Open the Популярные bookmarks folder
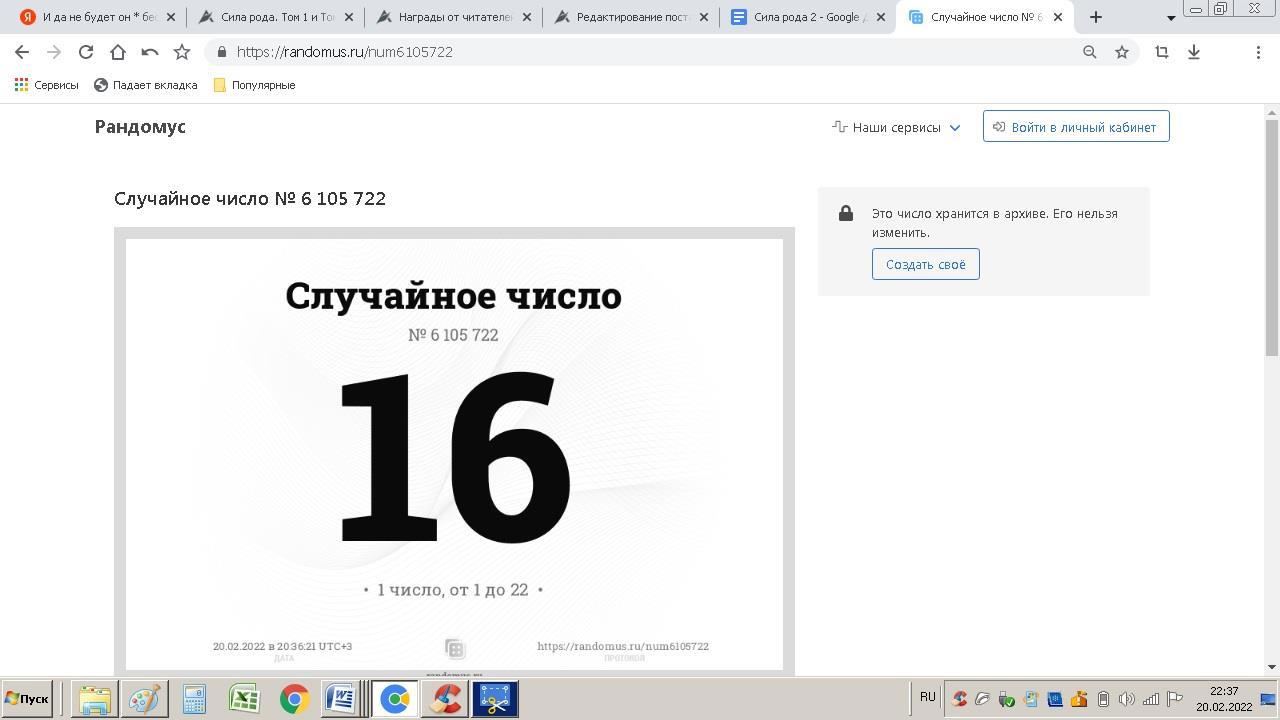This screenshot has width=1280, height=720. pos(254,85)
